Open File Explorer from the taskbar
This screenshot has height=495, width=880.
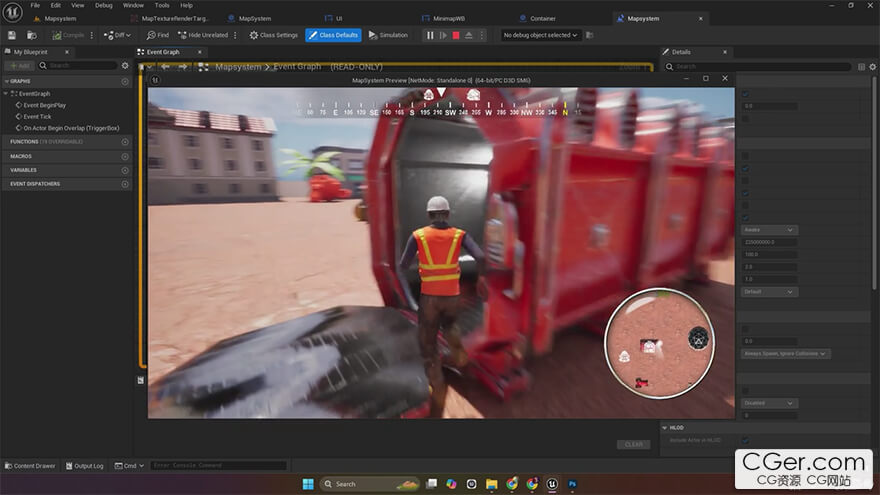click(492, 484)
